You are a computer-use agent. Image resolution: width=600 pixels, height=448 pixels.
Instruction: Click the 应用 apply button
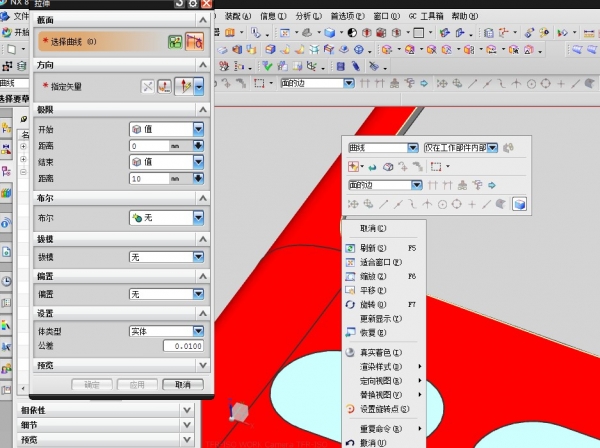tap(137, 384)
